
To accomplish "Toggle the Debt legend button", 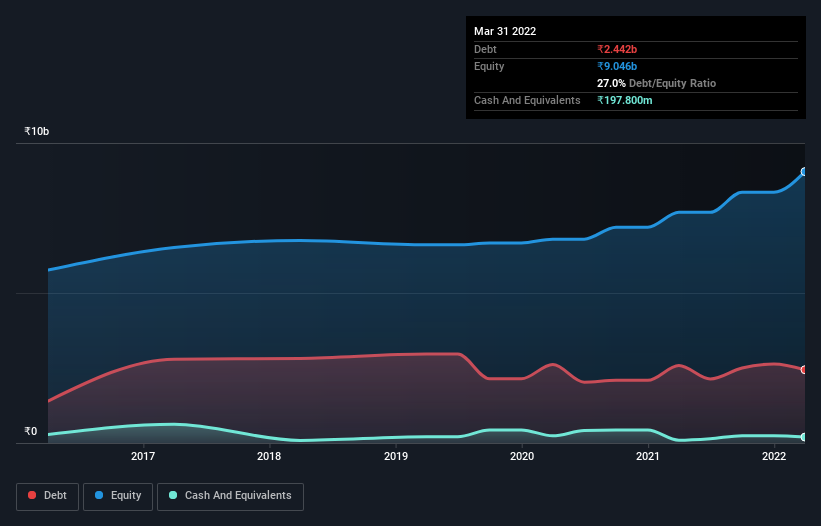I will 47,496.
